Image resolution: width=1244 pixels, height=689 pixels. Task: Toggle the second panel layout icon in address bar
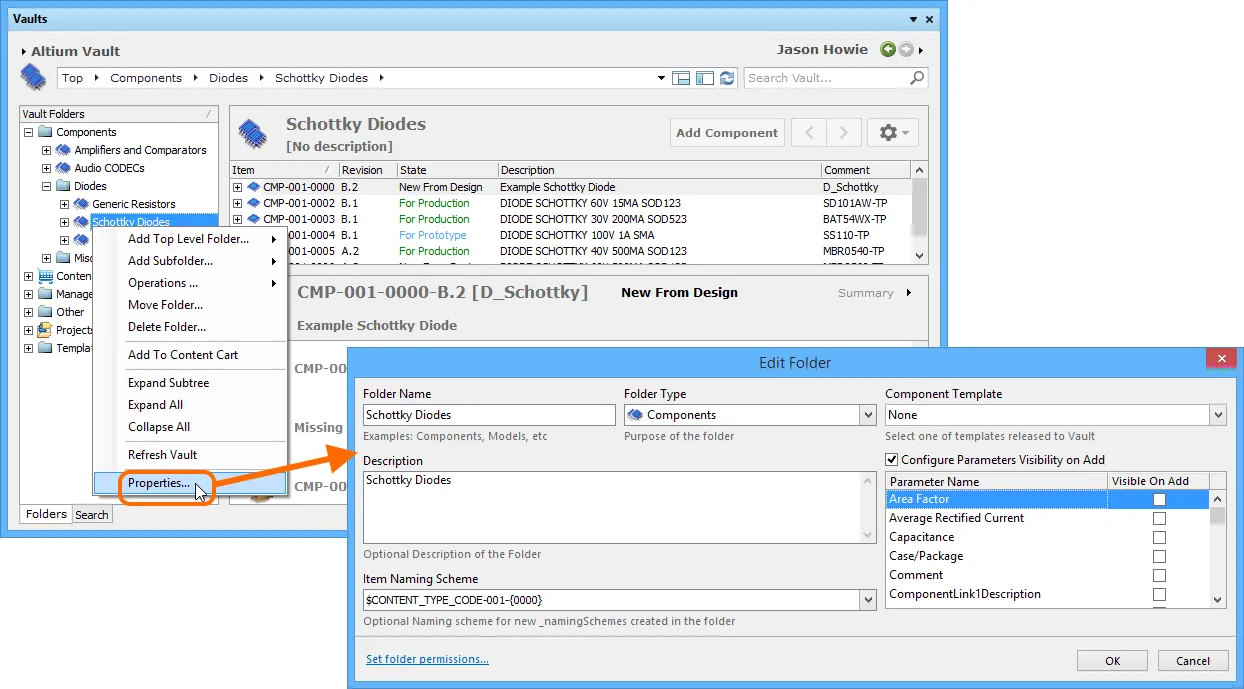click(x=705, y=78)
